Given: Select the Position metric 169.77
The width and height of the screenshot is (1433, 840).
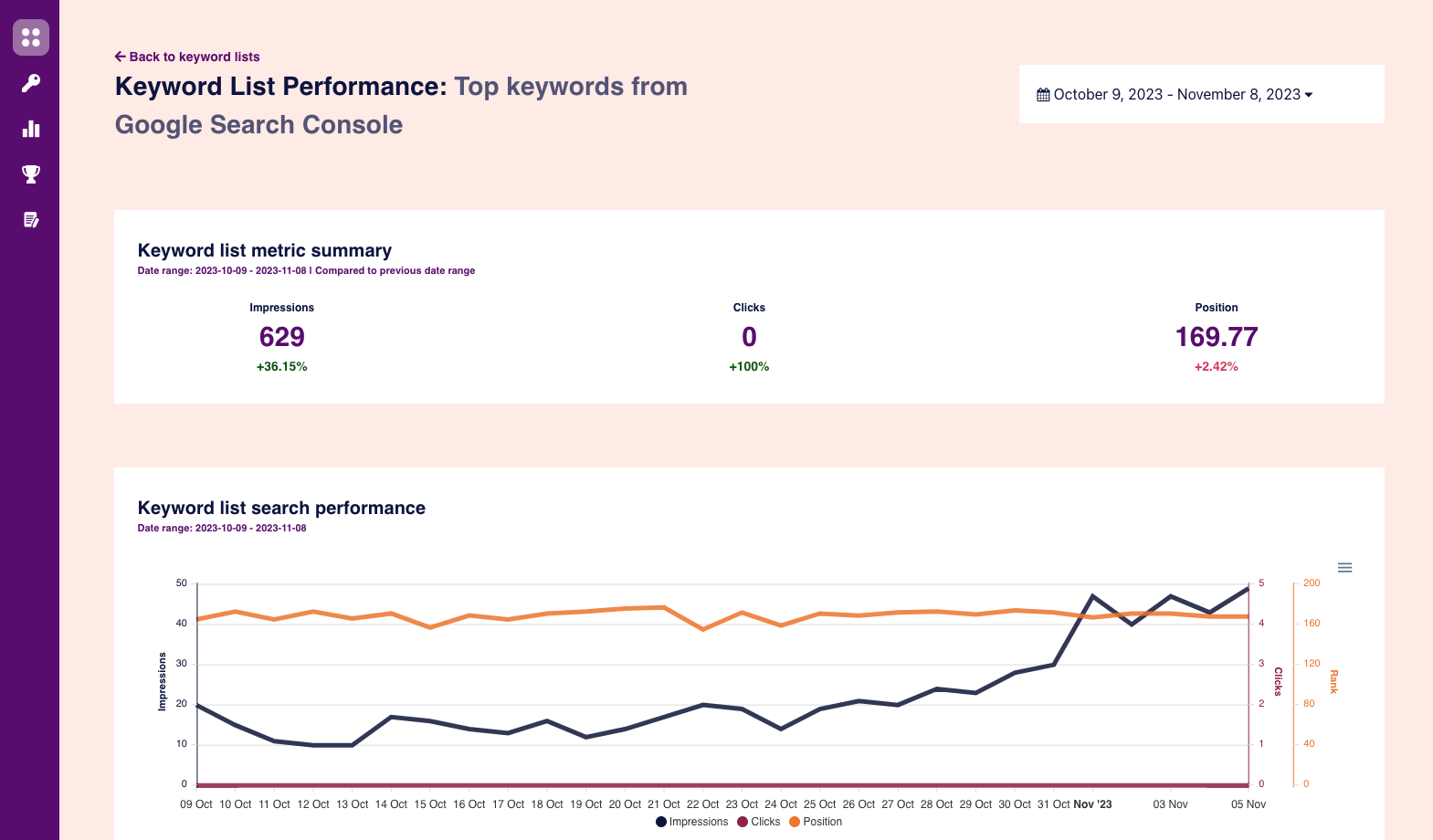Looking at the screenshot, I should pos(1216,337).
